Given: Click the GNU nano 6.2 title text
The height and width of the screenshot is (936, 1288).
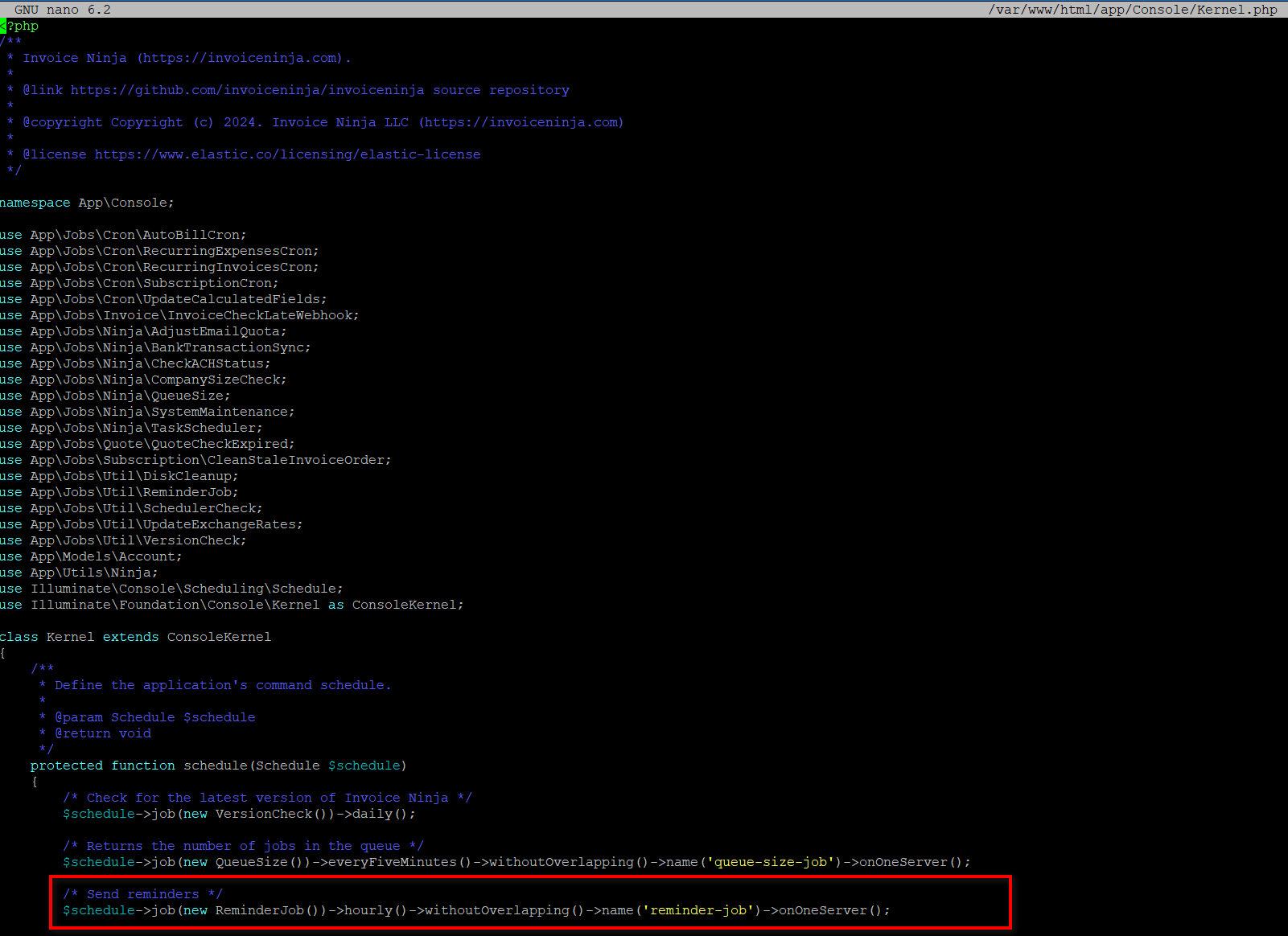Looking at the screenshot, I should [x=63, y=10].
